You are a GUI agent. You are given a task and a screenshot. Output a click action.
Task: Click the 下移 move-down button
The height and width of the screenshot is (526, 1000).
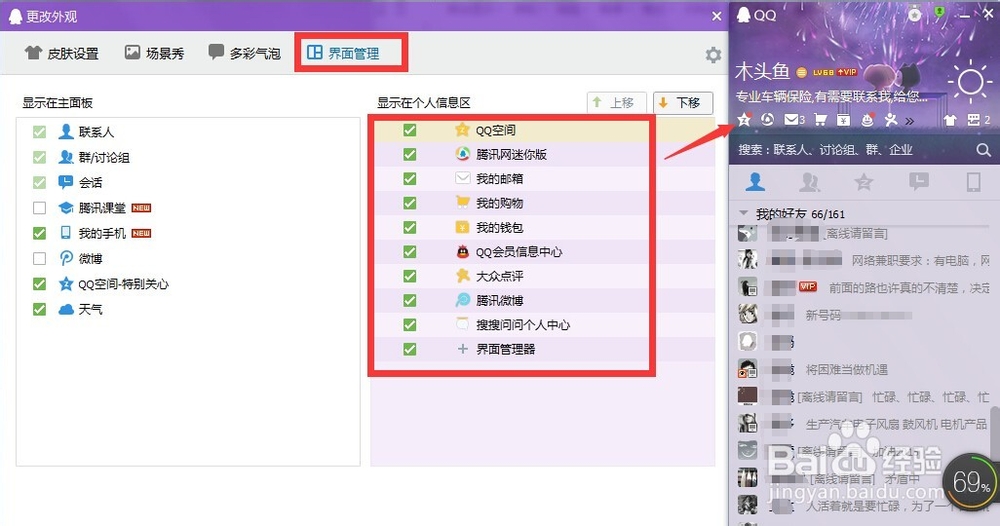pos(682,103)
